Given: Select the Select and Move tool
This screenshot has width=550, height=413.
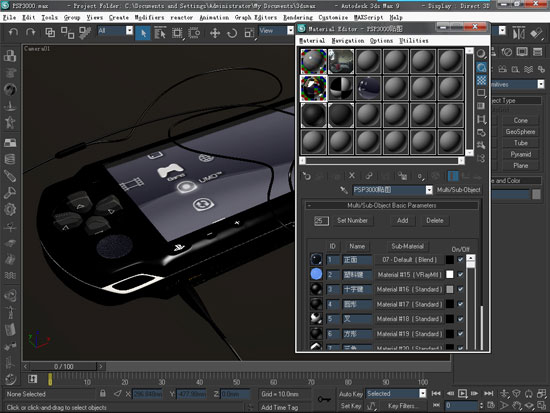Looking at the screenshot, I should tap(215, 33).
